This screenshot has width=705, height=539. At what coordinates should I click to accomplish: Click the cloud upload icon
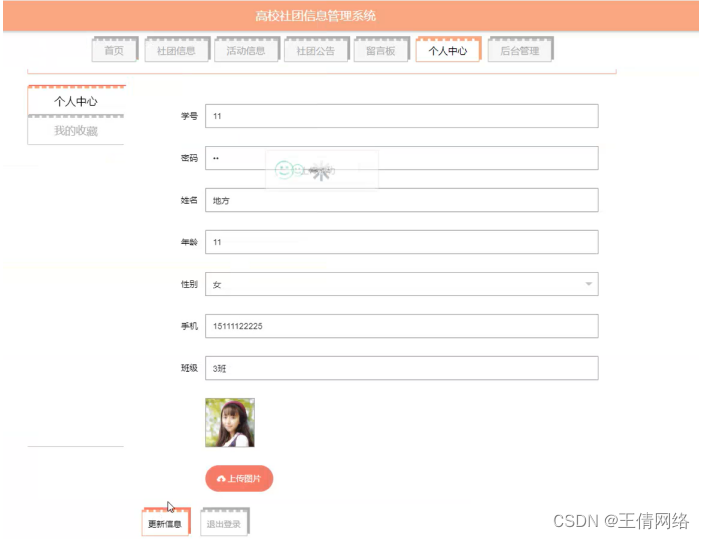point(221,479)
